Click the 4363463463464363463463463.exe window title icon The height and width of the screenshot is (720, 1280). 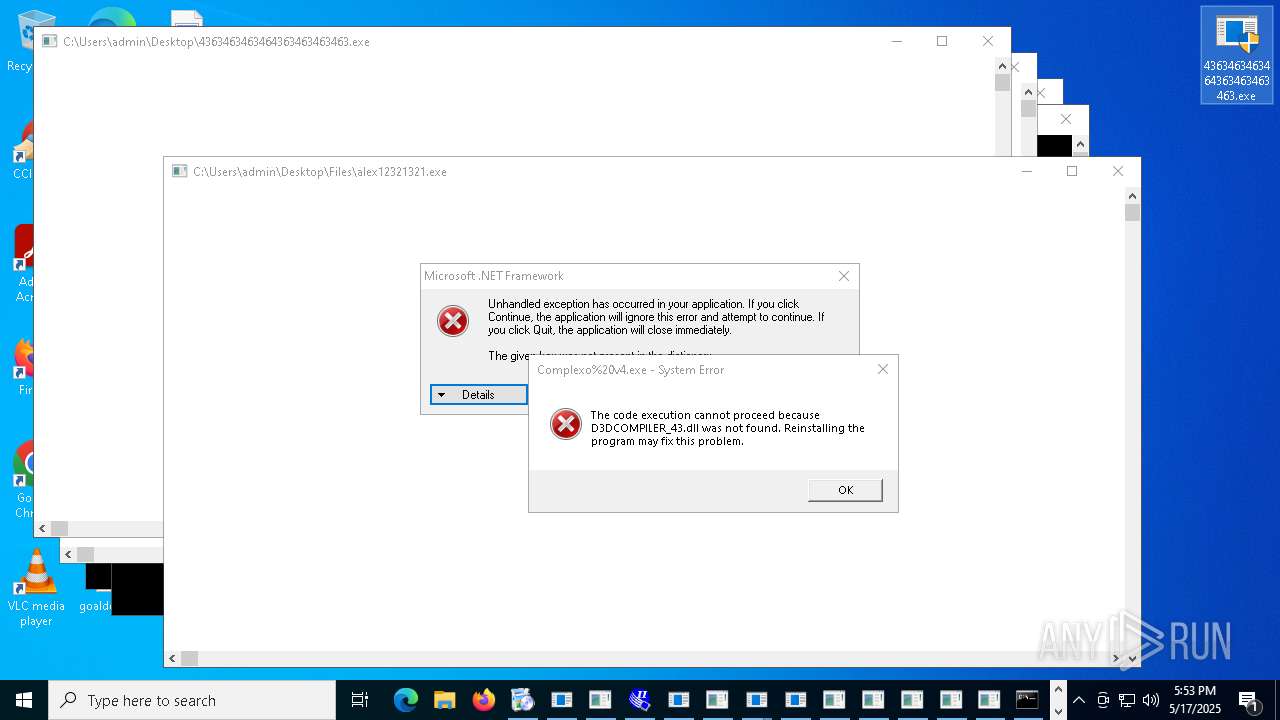tap(49, 41)
